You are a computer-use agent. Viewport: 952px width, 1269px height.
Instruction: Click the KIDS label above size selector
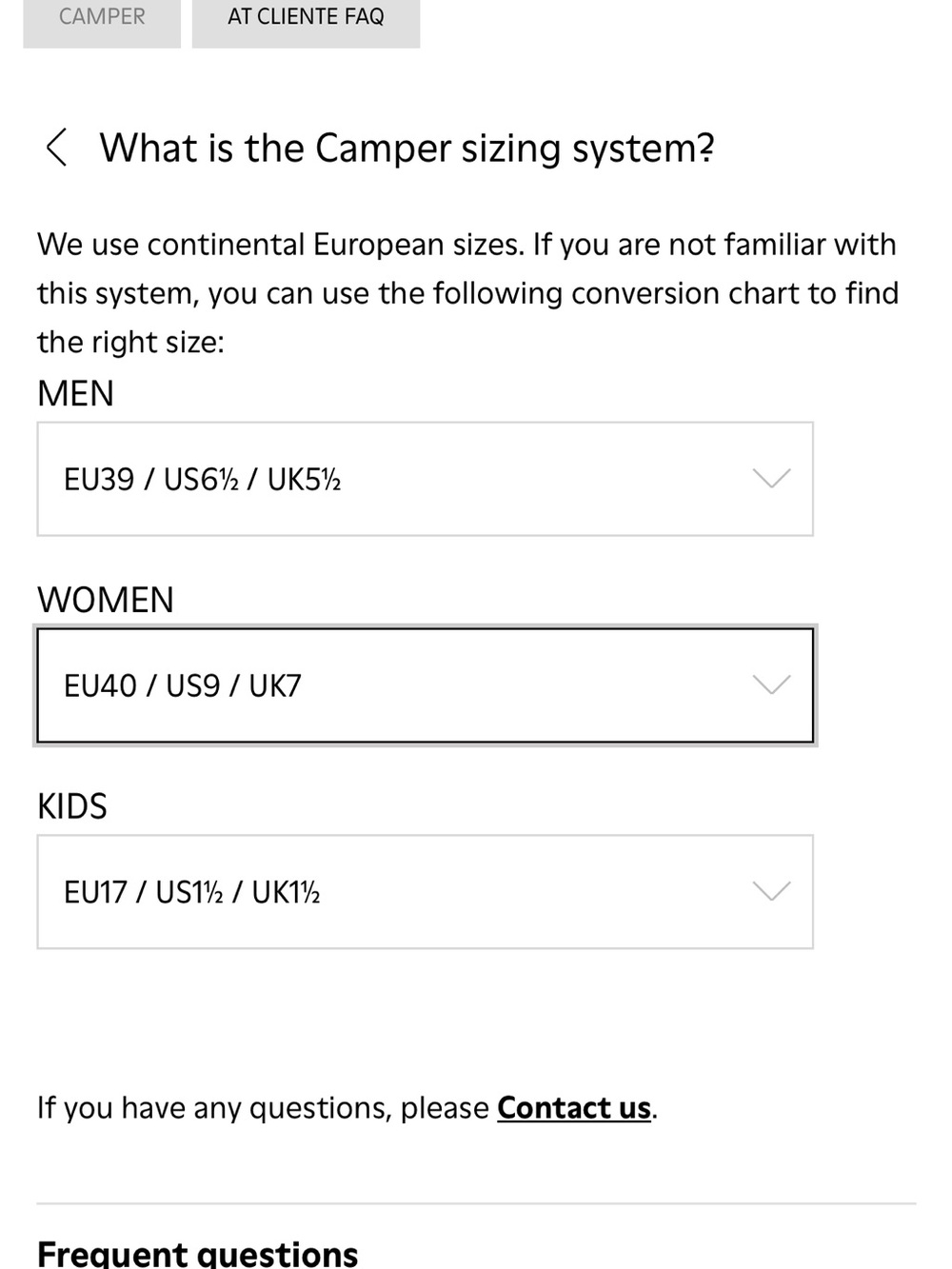click(72, 806)
